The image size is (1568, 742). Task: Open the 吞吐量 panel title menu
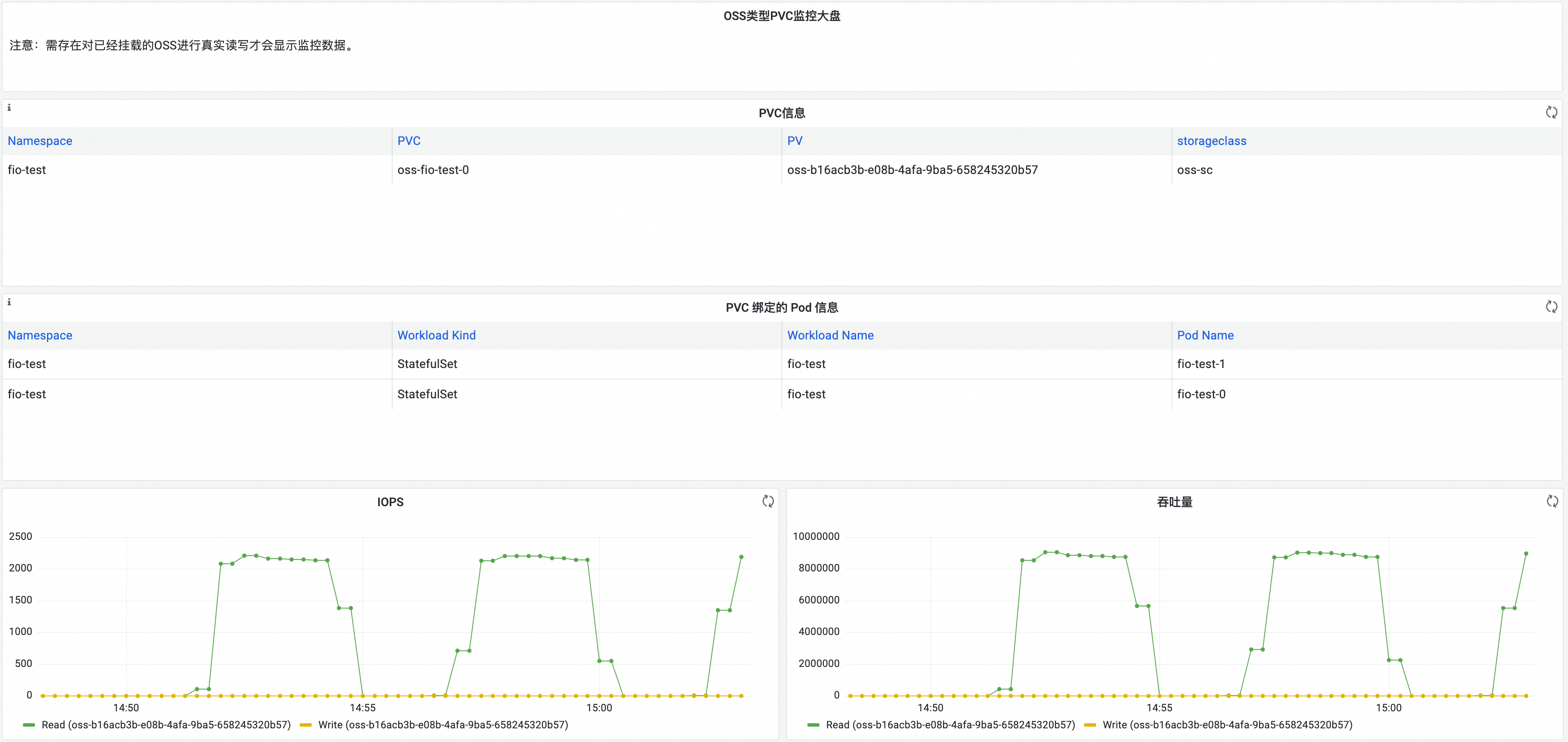[x=1174, y=502]
